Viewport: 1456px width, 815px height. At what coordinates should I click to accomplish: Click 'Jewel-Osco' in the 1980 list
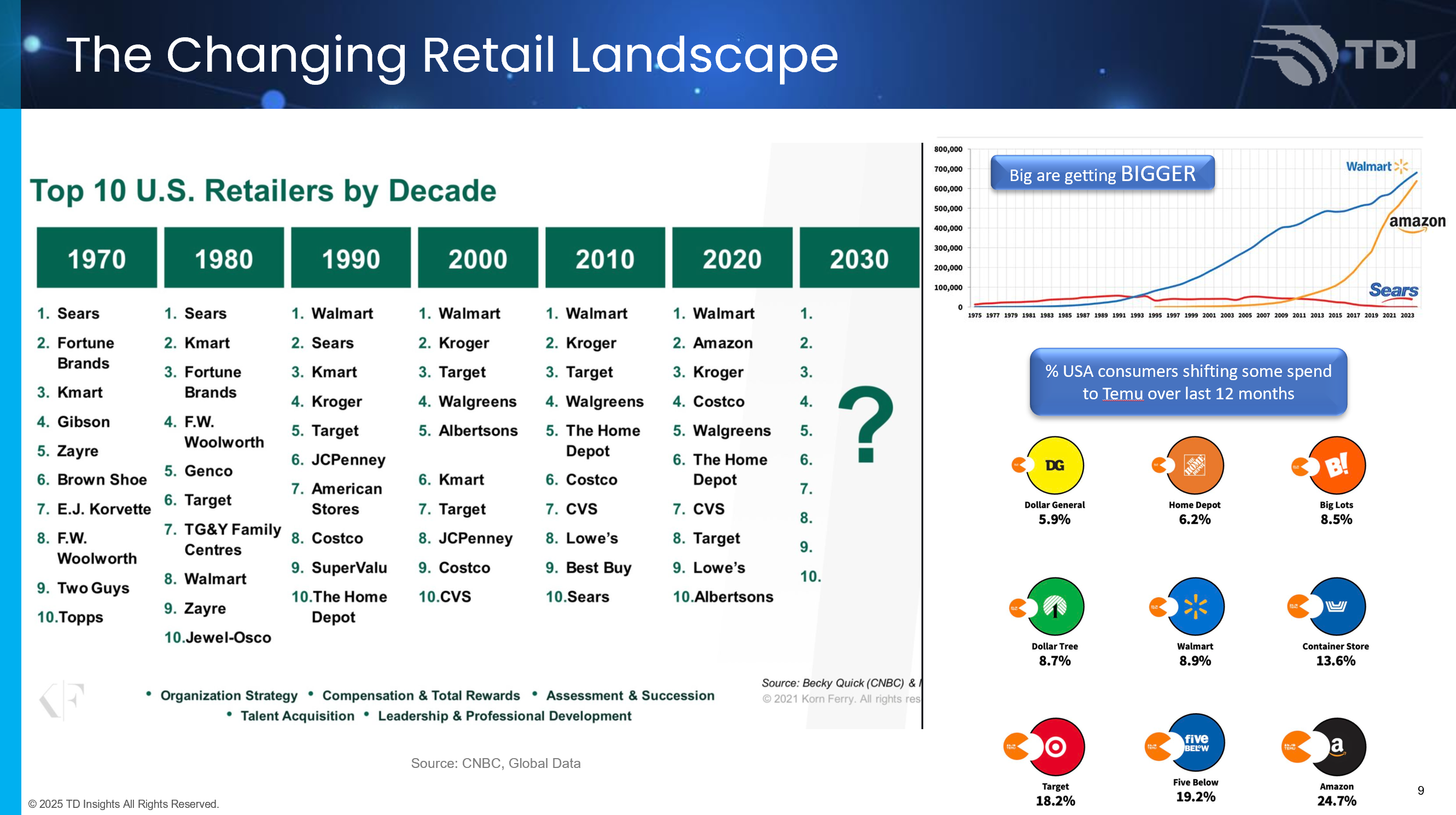click(228, 638)
